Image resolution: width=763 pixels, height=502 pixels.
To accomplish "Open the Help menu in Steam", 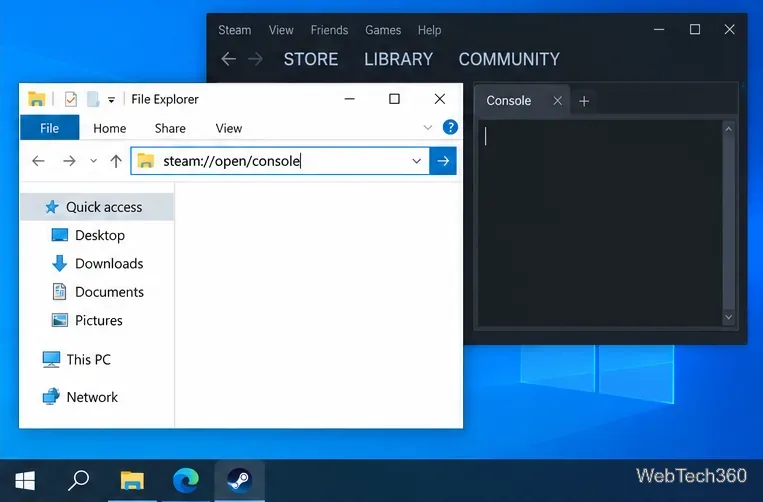I will coord(429,30).
